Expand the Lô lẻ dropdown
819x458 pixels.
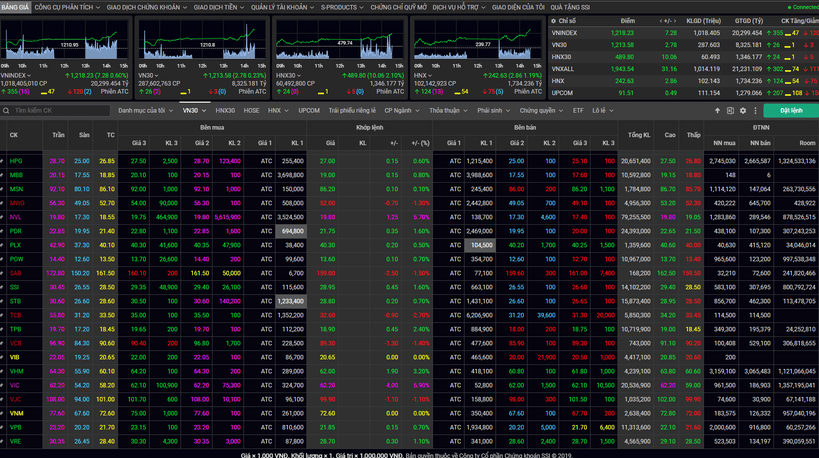pos(602,111)
